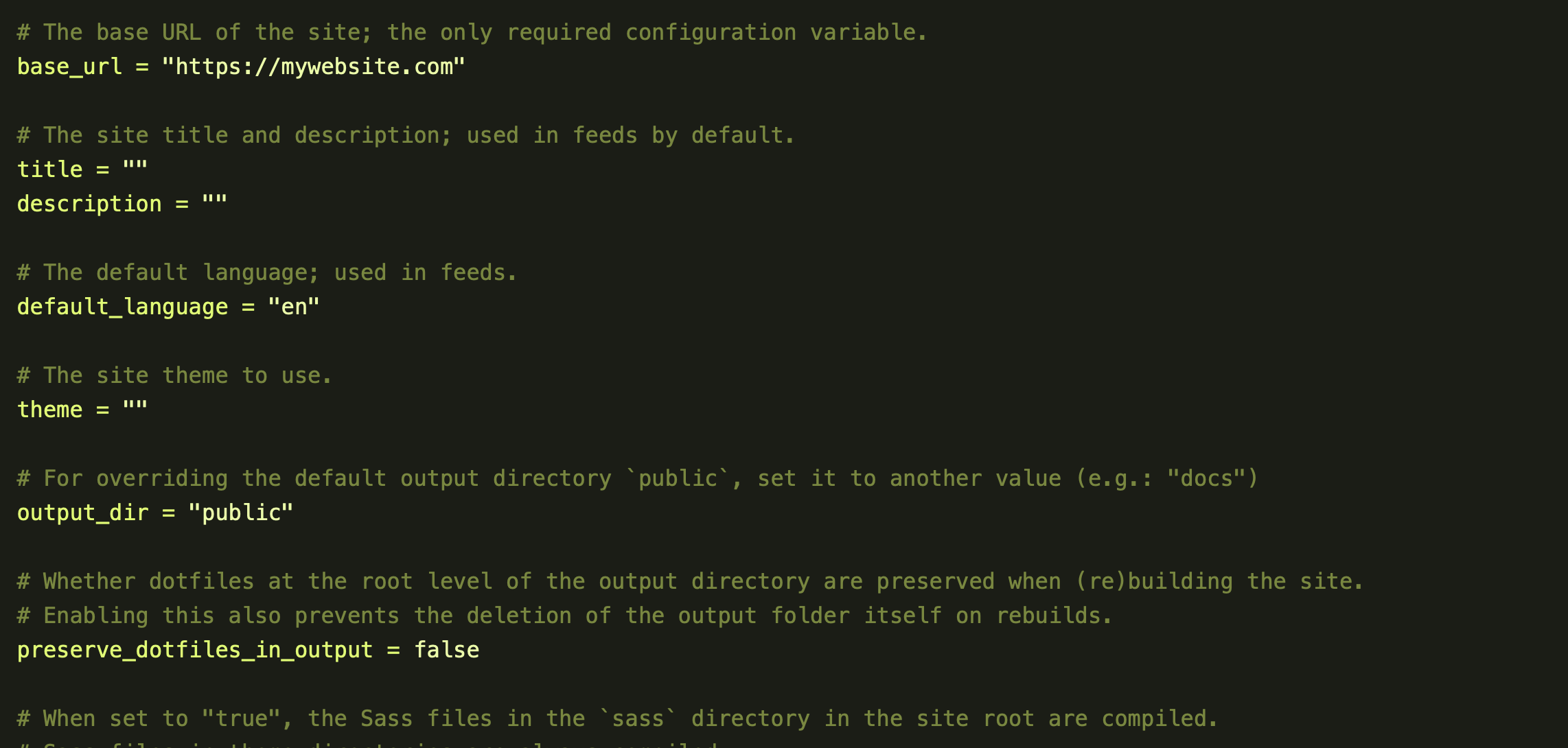Click the base_url key name
The height and width of the screenshot is (748, 1568).
point(69,67)
